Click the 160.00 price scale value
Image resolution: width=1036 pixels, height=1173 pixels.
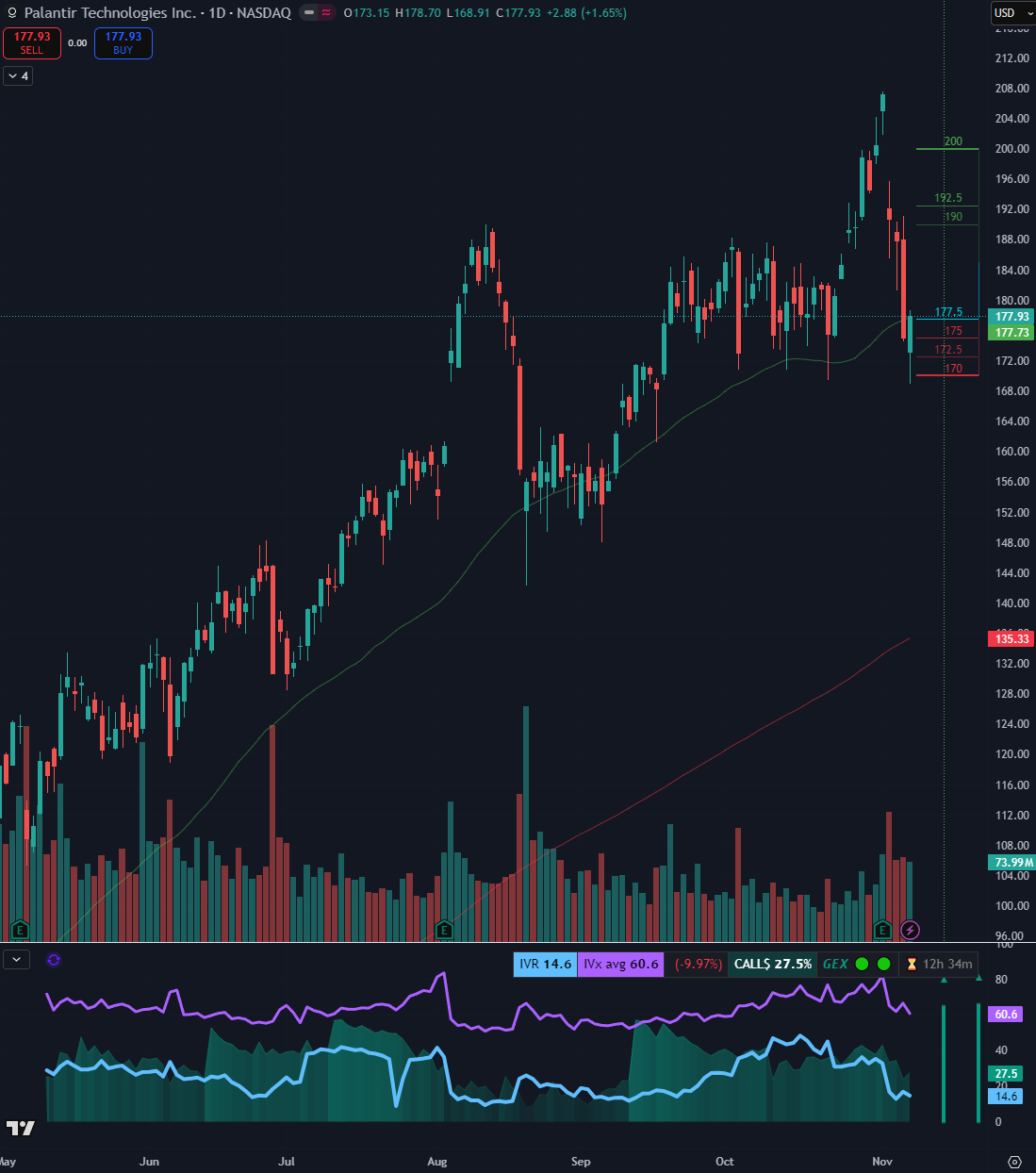point(1011,452)
